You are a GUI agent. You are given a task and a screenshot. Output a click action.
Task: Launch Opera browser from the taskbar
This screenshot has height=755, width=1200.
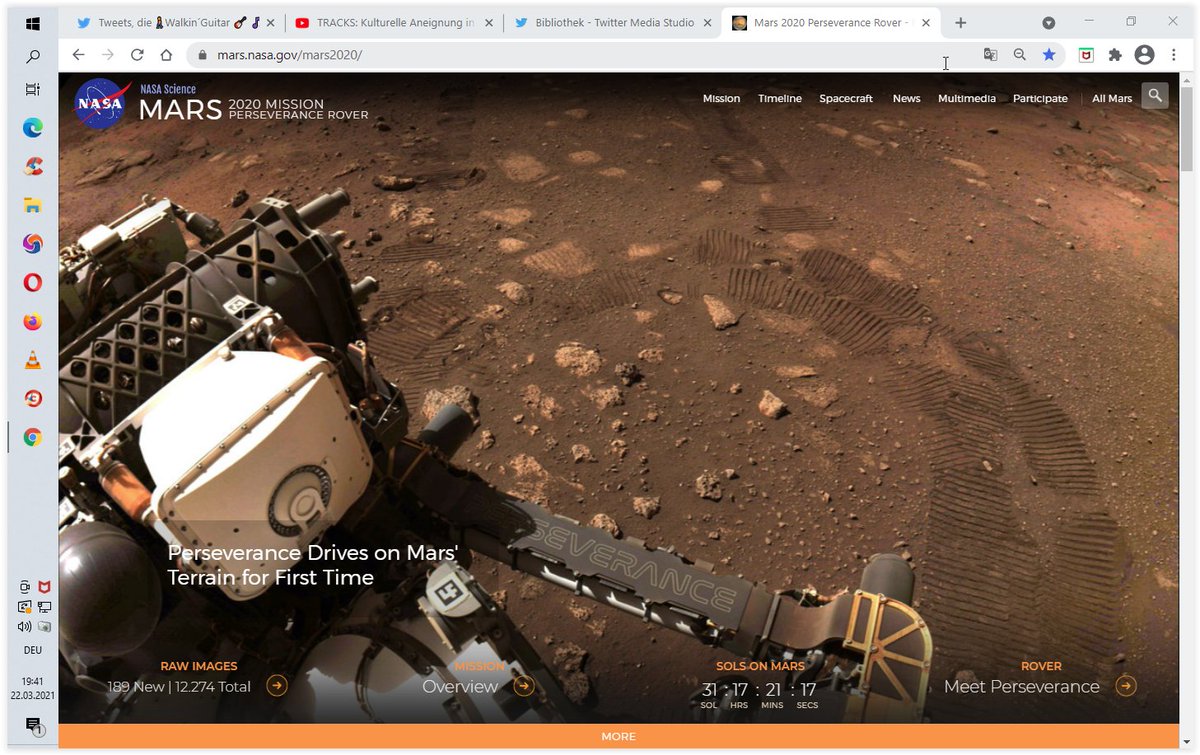(32, 283)
